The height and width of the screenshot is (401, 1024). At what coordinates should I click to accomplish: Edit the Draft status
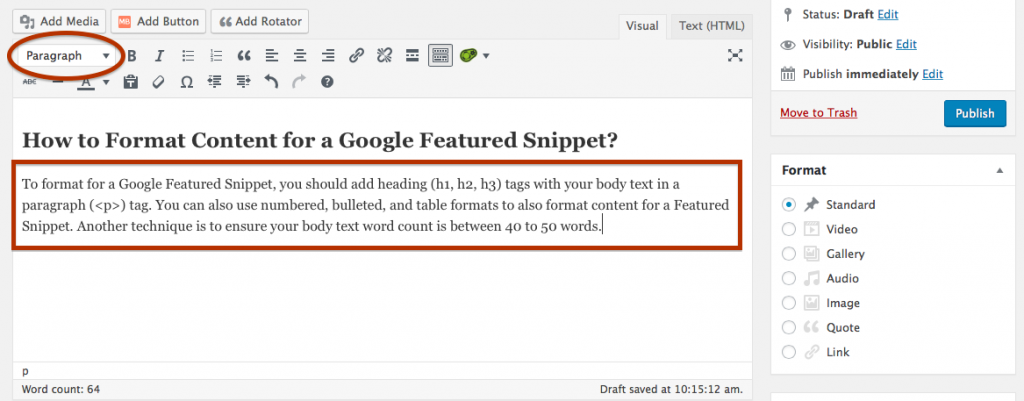887,14
